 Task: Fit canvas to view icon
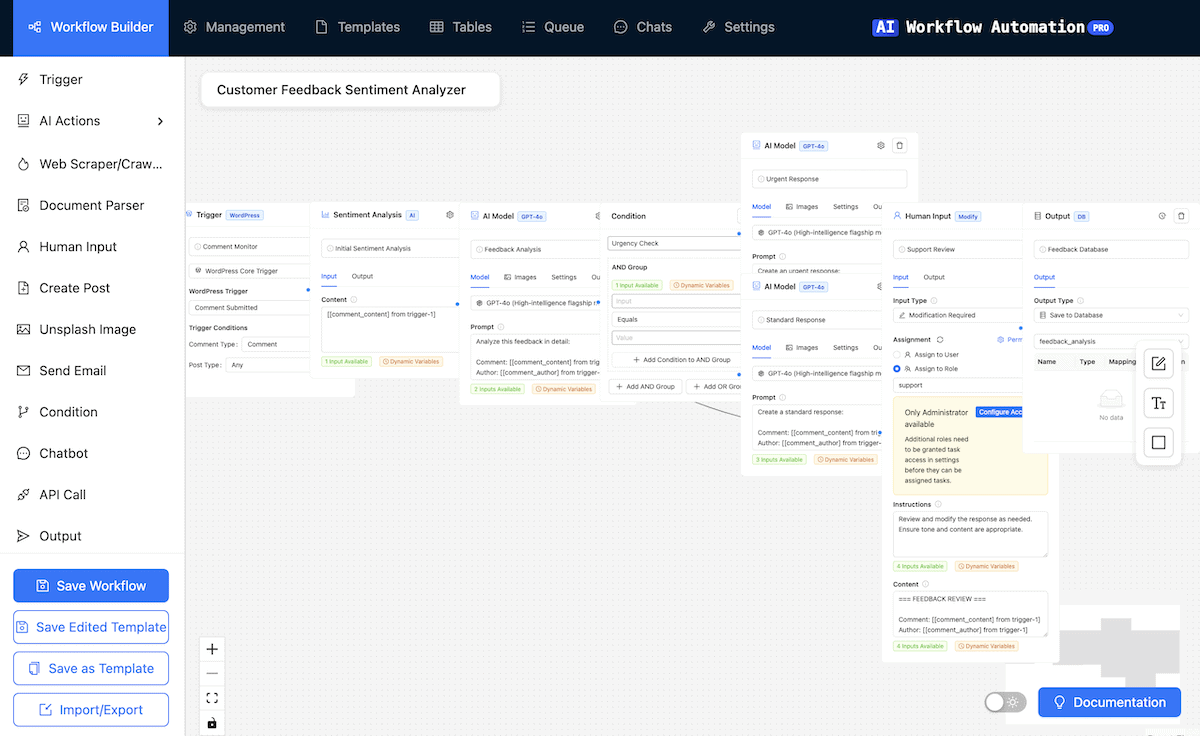tap(212, 698)
